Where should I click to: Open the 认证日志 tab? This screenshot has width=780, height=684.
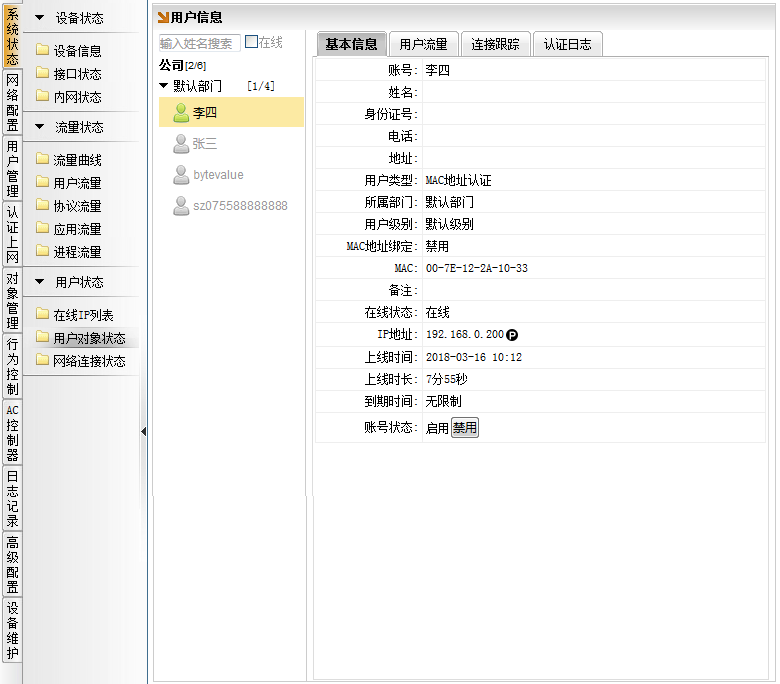coord(567,44)
